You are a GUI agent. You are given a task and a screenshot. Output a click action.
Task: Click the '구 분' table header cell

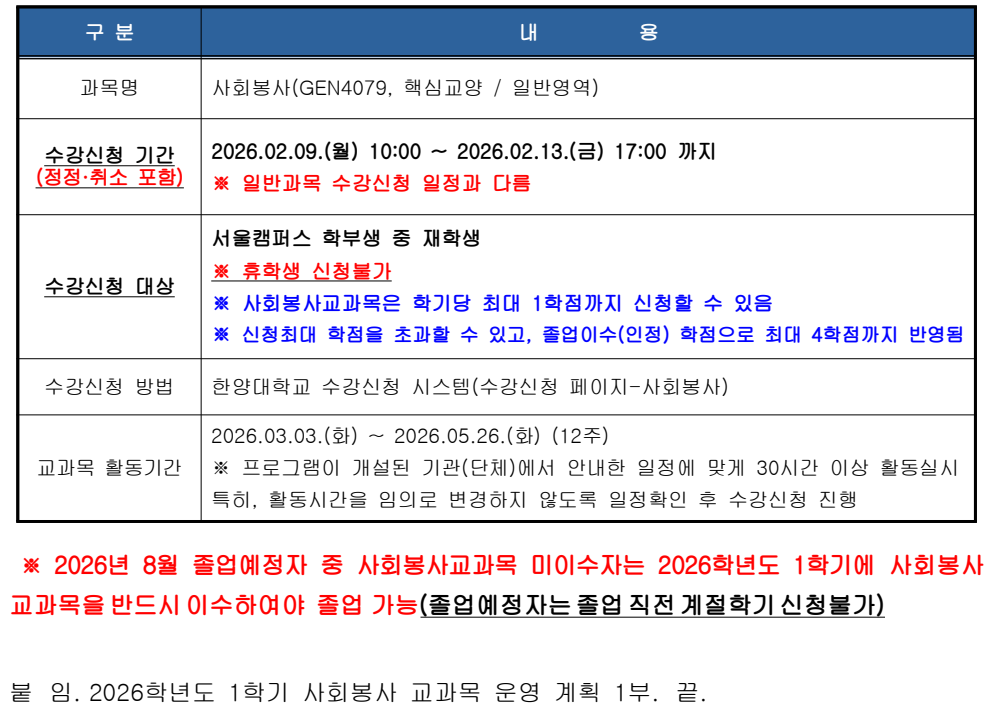point(109,32)
